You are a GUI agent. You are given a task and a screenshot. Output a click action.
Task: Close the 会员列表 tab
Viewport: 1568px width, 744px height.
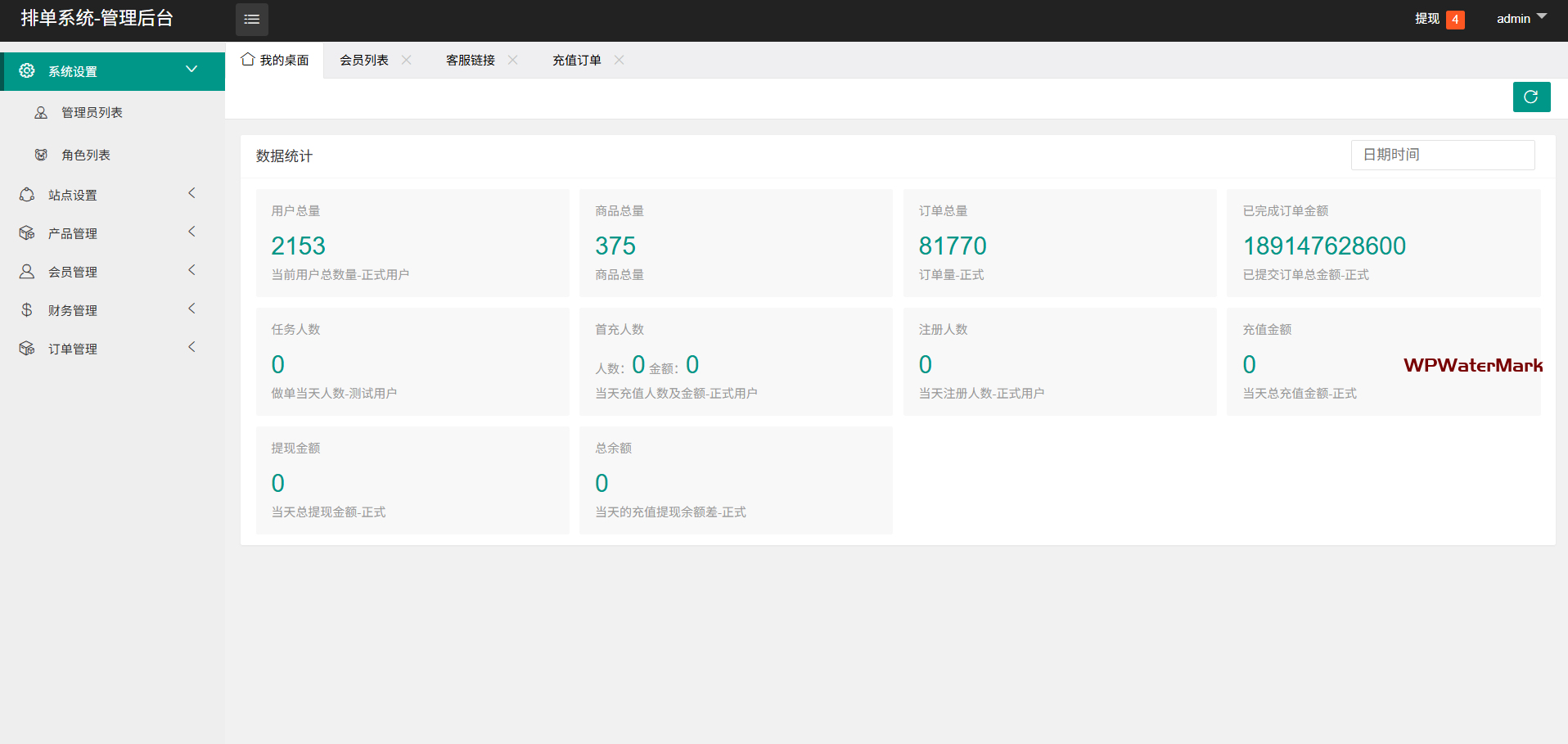pyautogui.click(x=407, y=60)
